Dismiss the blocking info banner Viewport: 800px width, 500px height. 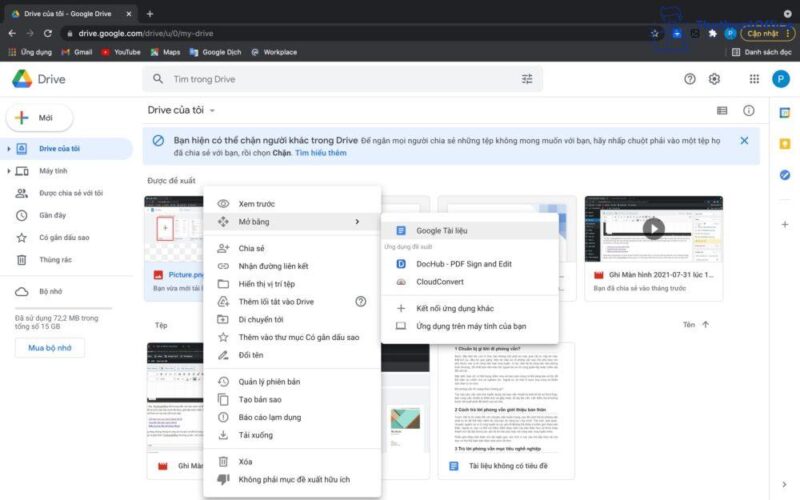(x=744, y=140)
